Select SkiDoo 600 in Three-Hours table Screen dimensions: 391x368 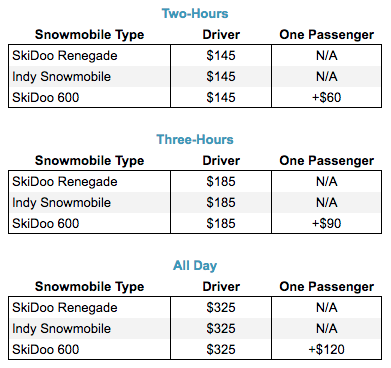point(46,224)
